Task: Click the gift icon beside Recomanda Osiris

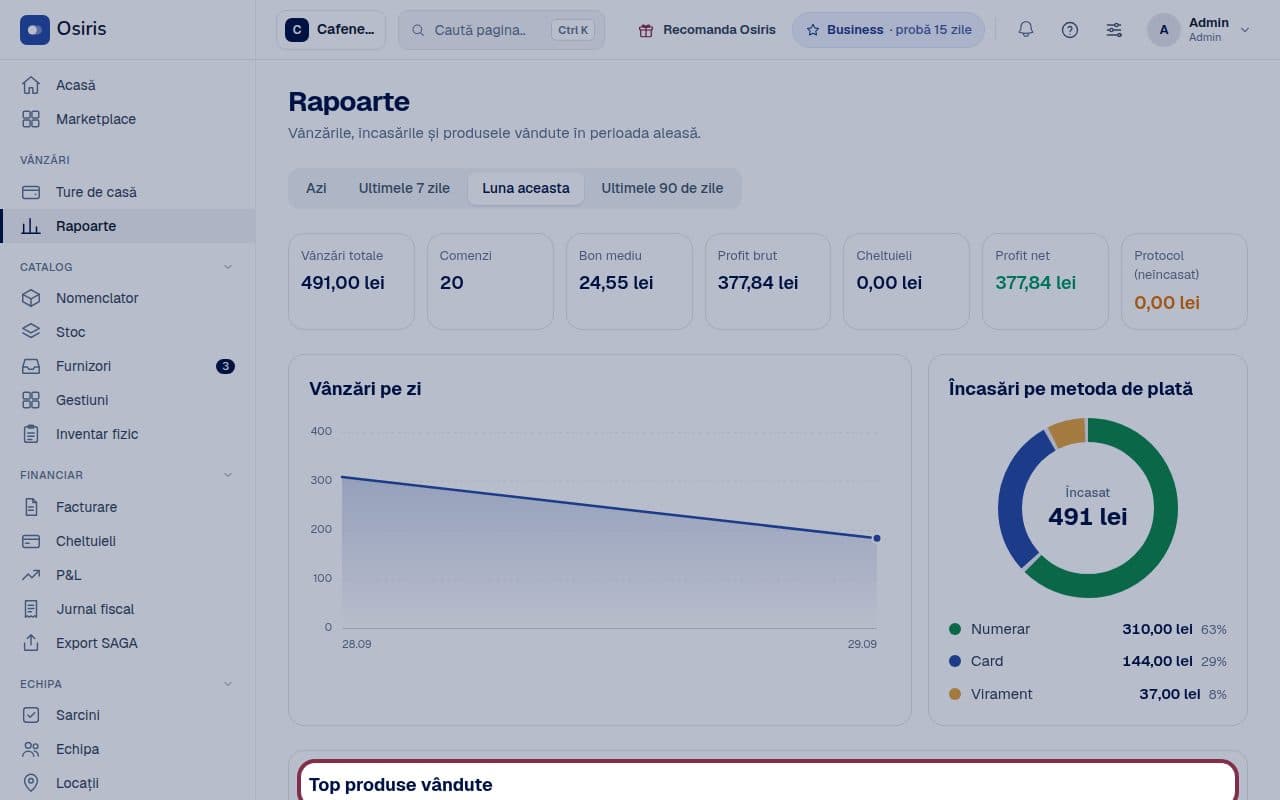Action: [646, 30]
